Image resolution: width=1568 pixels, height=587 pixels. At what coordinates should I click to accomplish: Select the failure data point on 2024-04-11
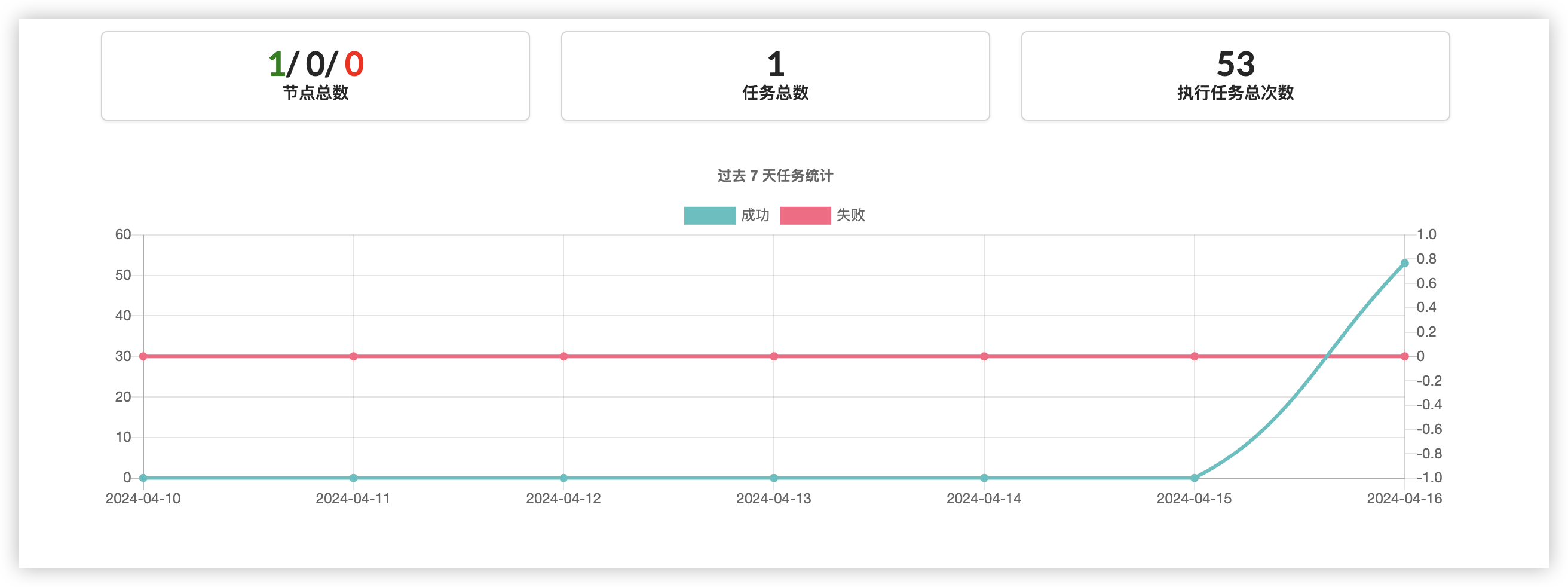point(354,356)
